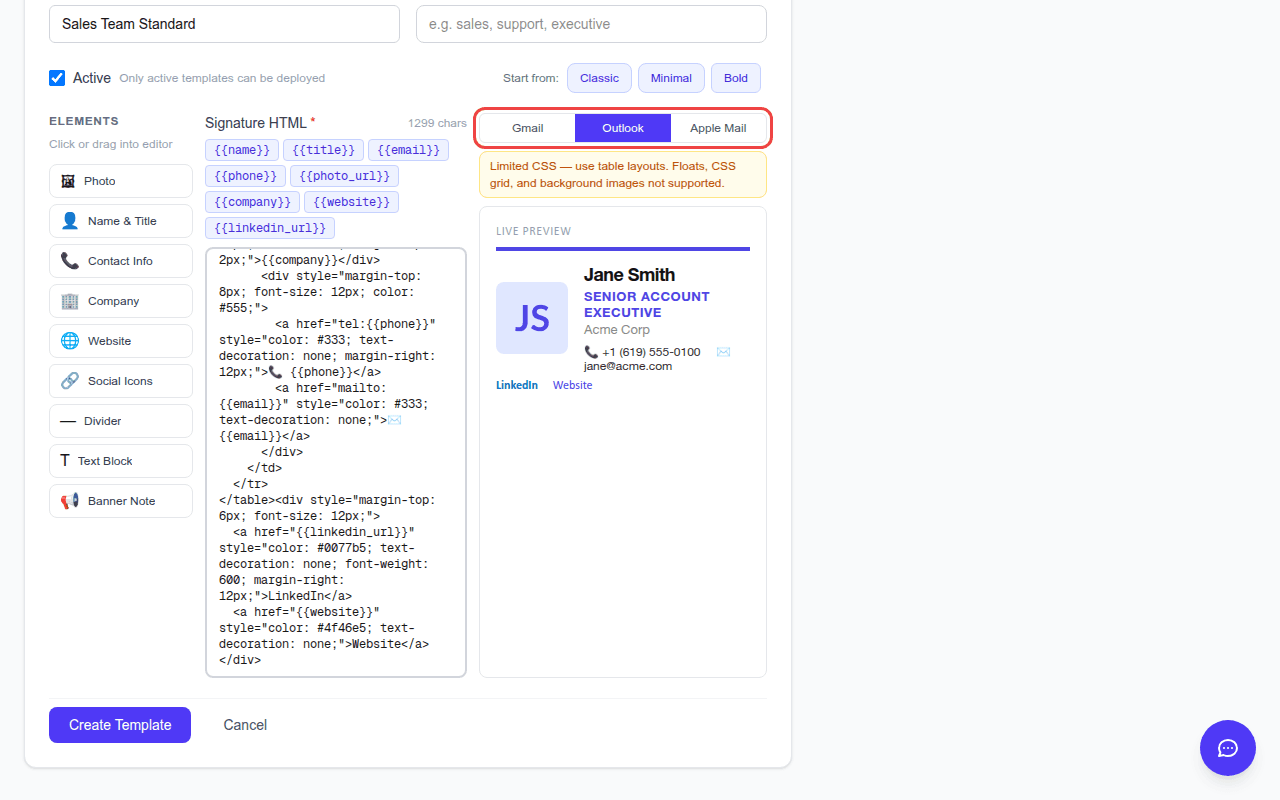The height and width of the screenshot is (800, 1280).
Task: Click 'SENIOR ACCOUNT EXECUTIVE' title text
Action: point(647,304)
